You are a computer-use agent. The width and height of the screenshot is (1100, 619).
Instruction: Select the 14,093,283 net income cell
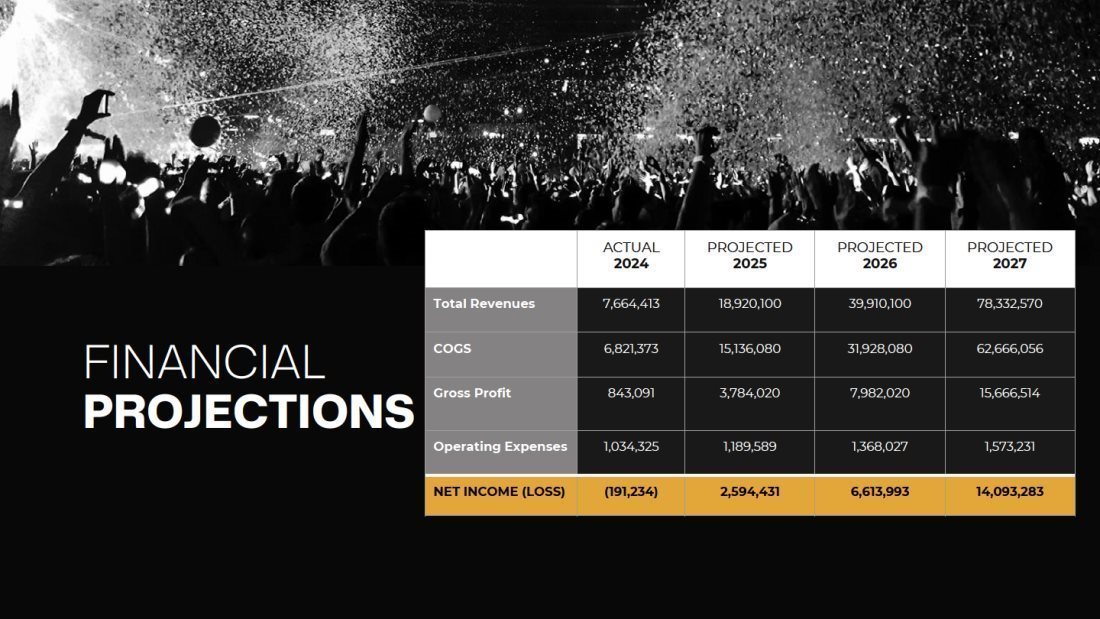point(1010,495)
